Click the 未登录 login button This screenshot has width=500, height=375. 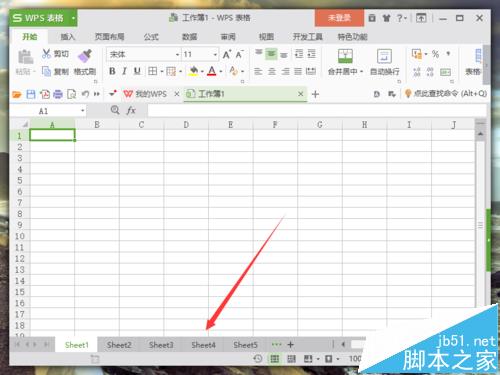339,18
